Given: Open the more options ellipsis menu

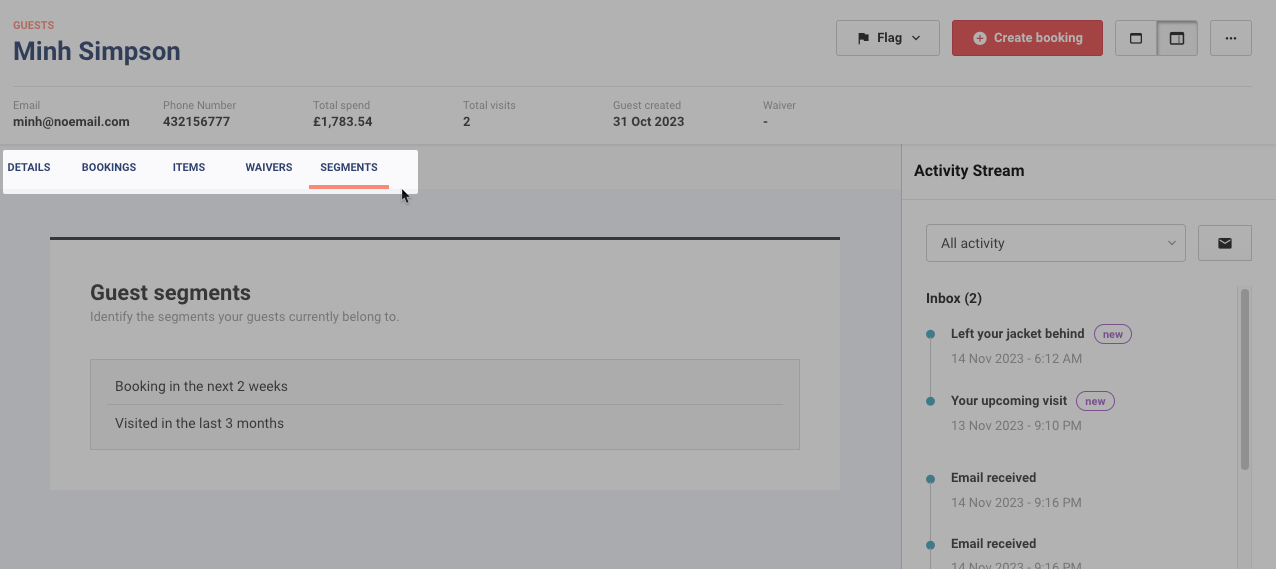Looking at the screenshot, I should 1231,38.
